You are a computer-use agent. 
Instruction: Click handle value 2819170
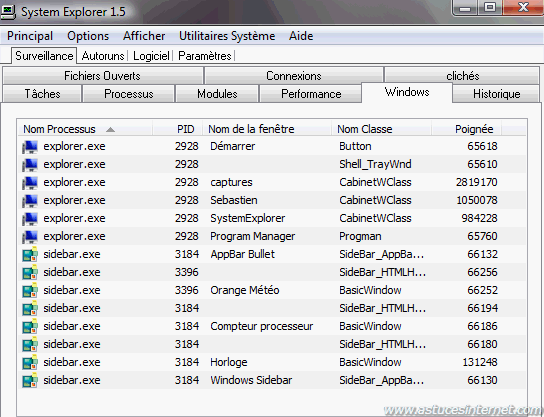pyautogui.click(x=476, y=182)
